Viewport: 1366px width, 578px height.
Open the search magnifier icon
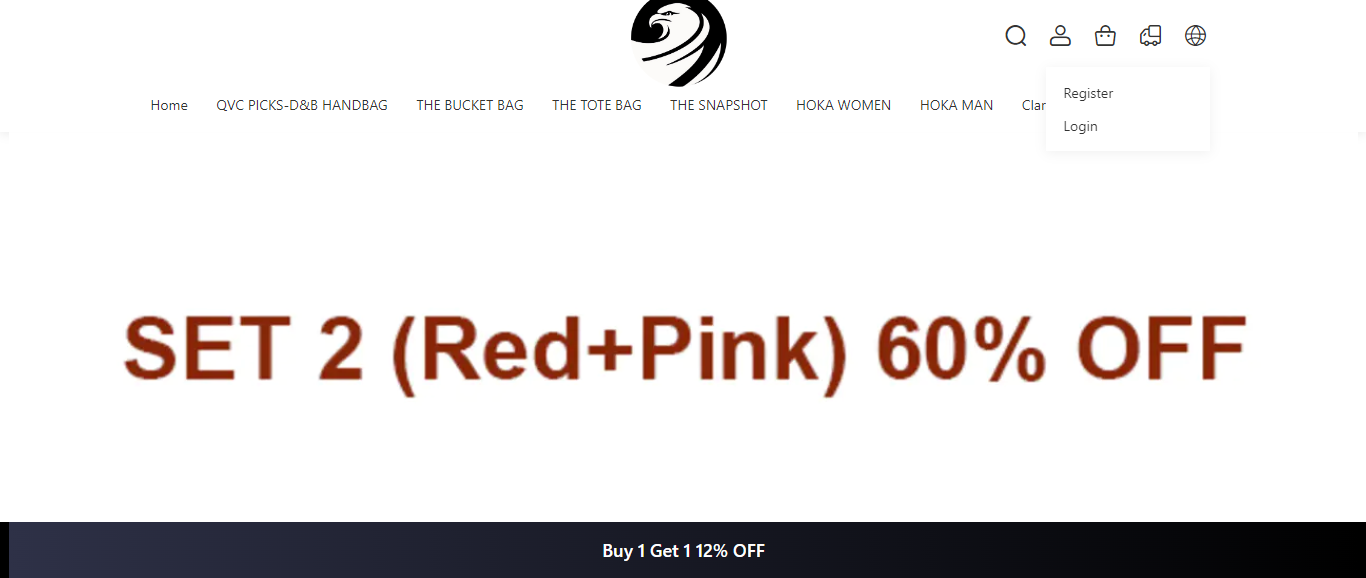tap(1016, 36)
